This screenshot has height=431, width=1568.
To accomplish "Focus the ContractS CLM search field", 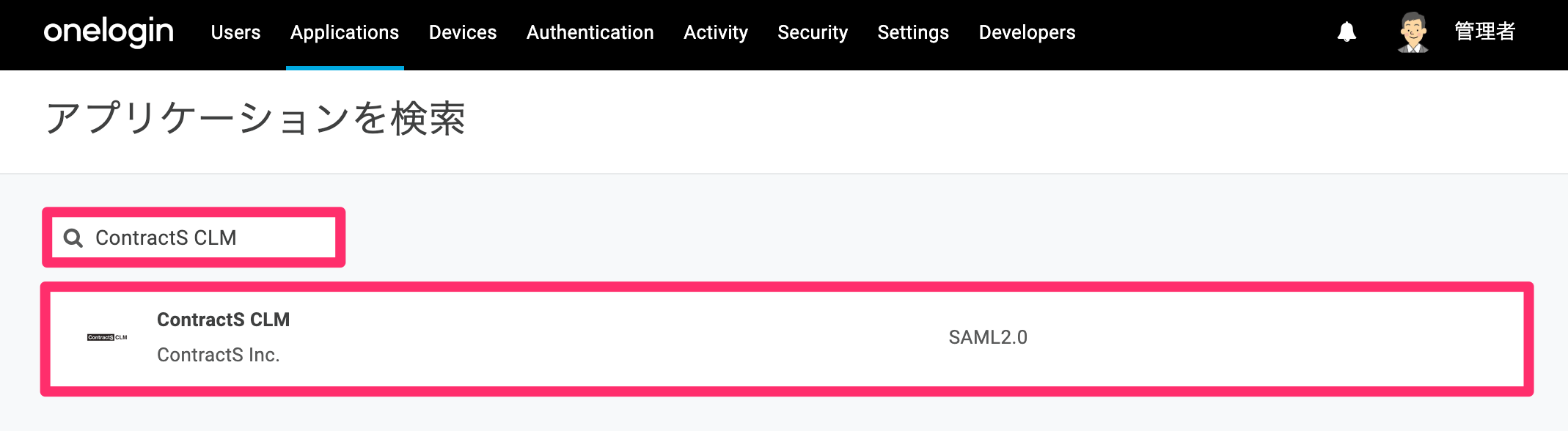I will [194, 237].
